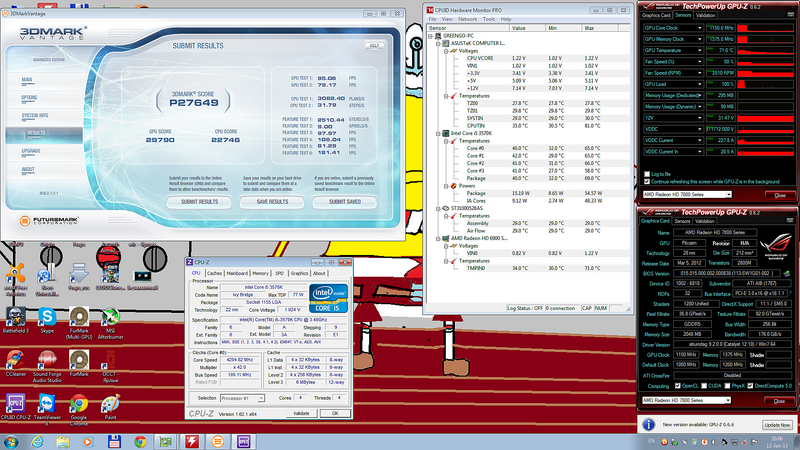Open Windows Media Player in taskbar
Screen dimensions: 800x450
tap(87, 442)
